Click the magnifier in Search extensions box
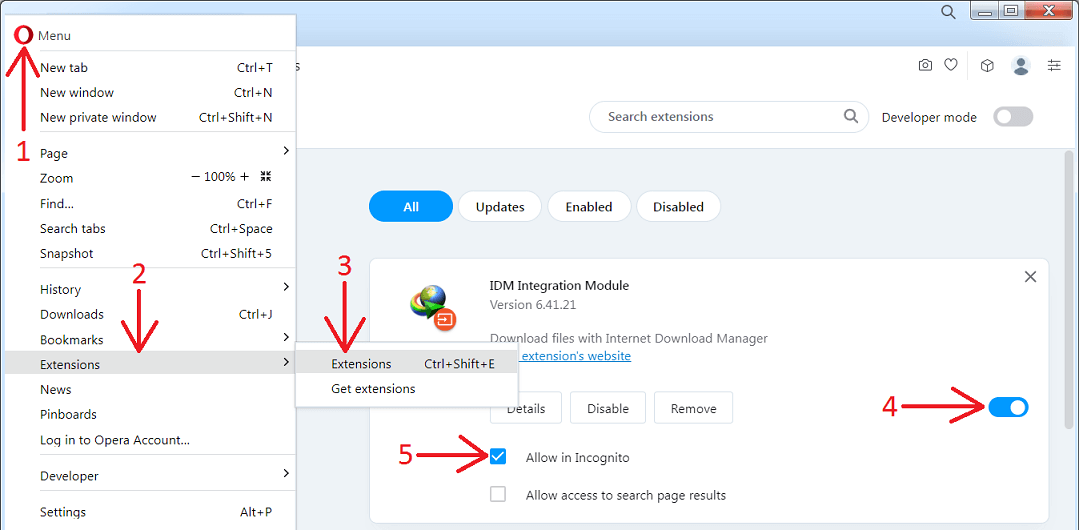This screenshot has height=530, width=1079. click(851, 116)
